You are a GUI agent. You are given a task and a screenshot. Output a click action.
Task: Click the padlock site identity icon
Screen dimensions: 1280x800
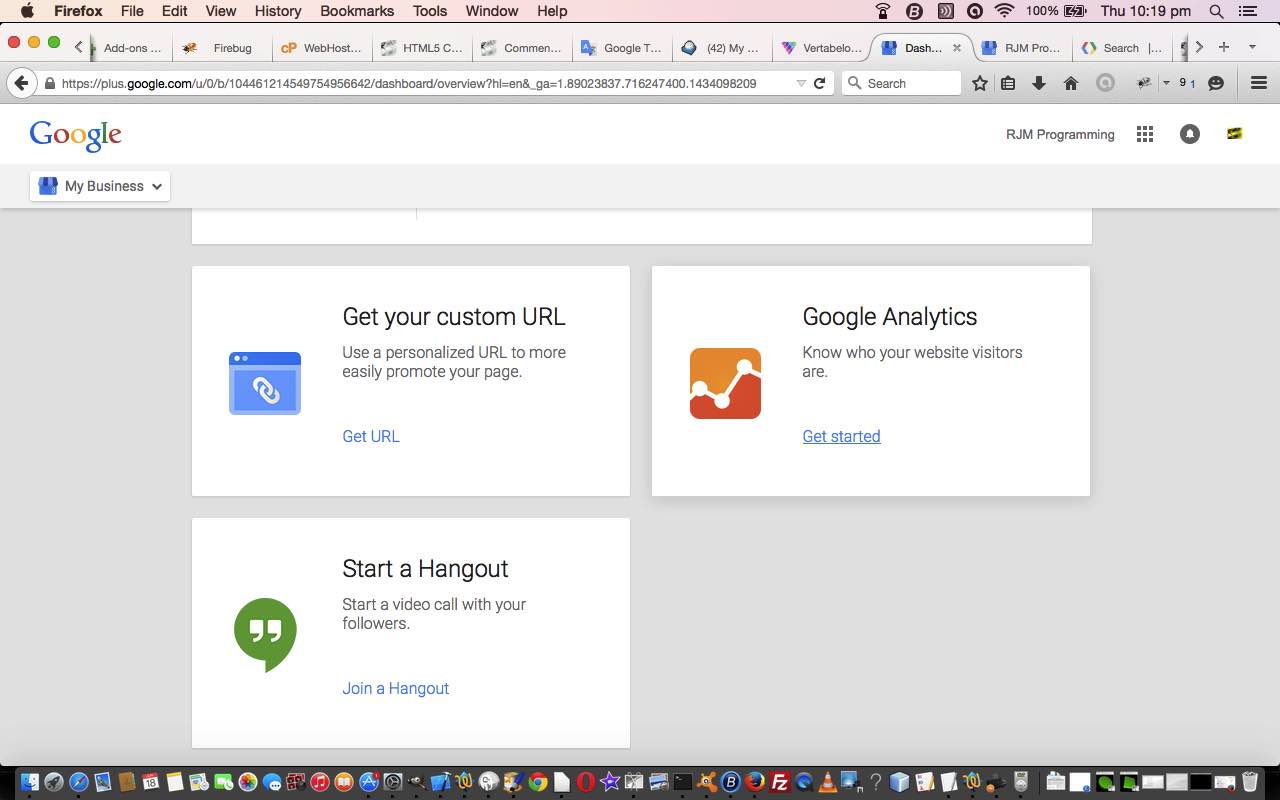[49, 84]
